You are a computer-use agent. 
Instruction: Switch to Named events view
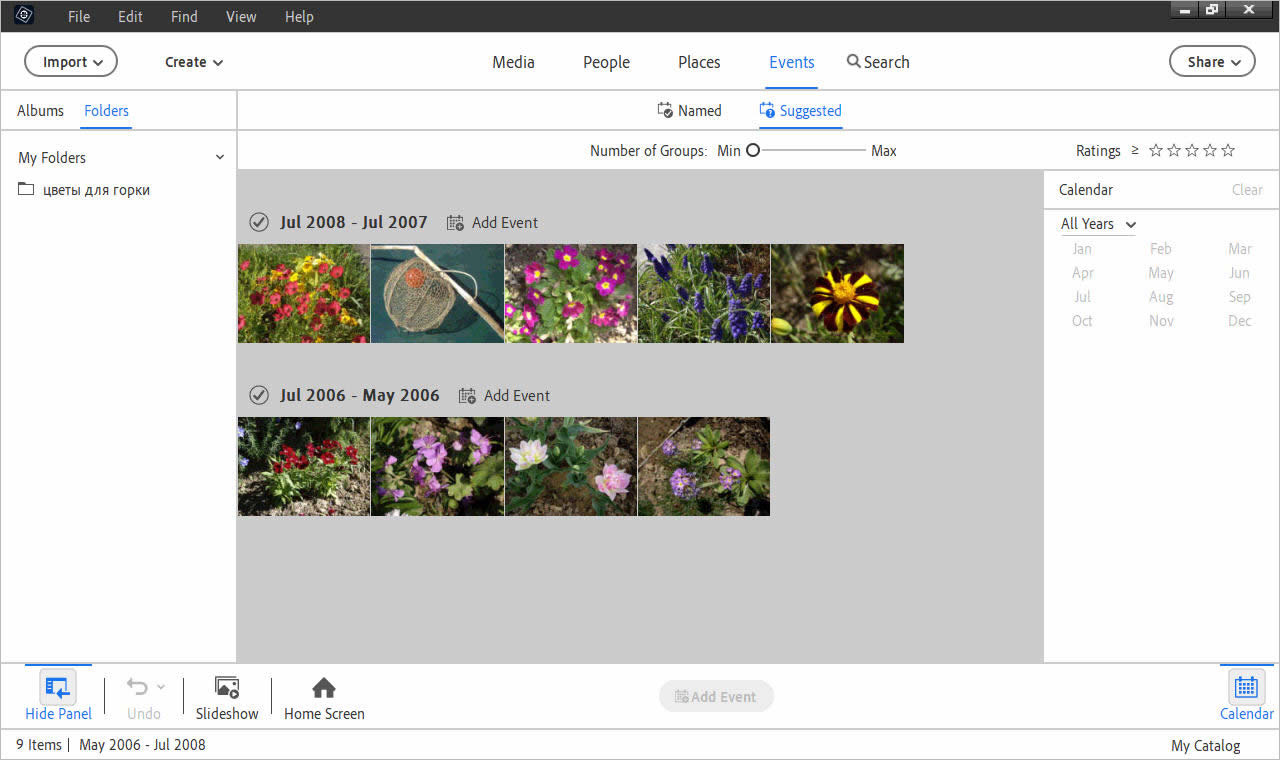pyautogui.click(x=689, y=110)
